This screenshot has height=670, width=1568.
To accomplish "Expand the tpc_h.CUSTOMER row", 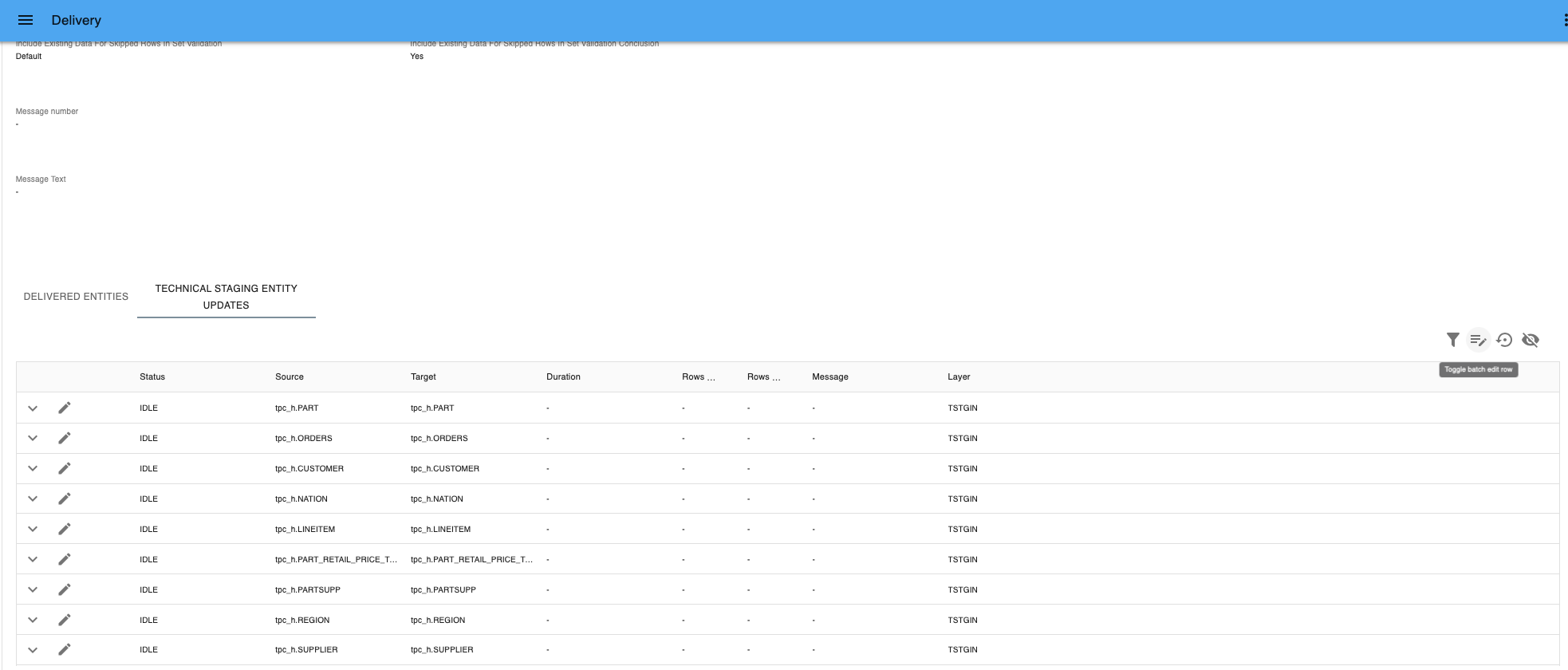I will [33, 469].
